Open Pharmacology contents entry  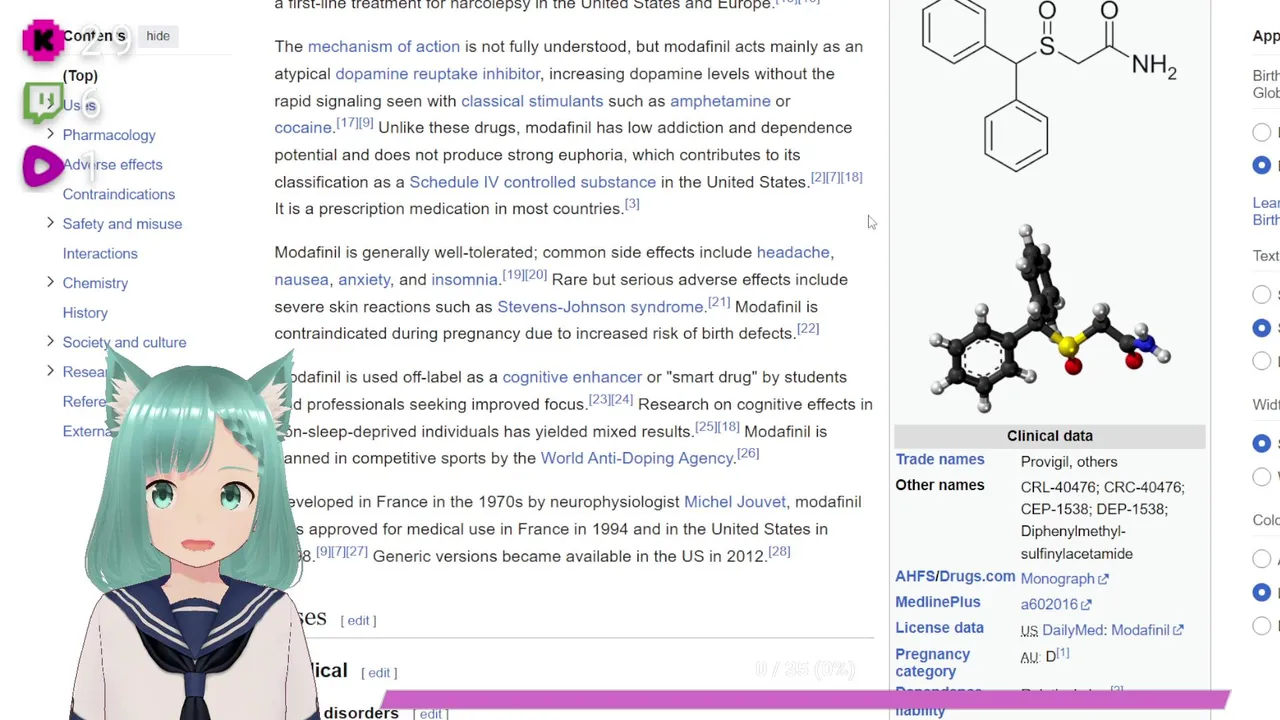109,135
